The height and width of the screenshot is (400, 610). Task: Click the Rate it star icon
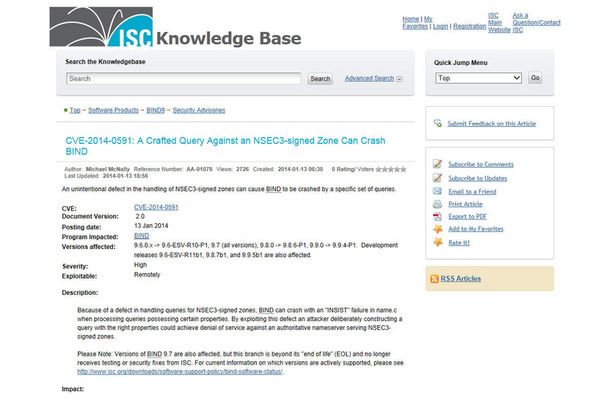438,242
